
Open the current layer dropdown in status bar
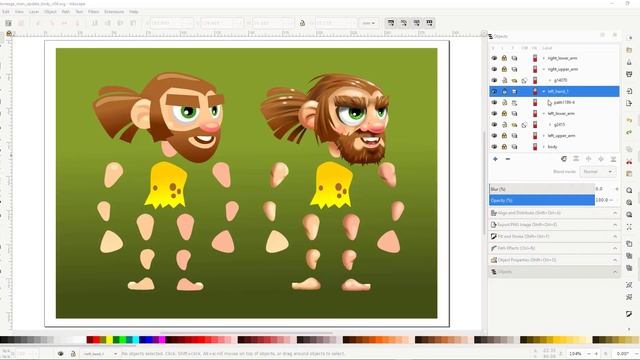[x=100, y=354]
